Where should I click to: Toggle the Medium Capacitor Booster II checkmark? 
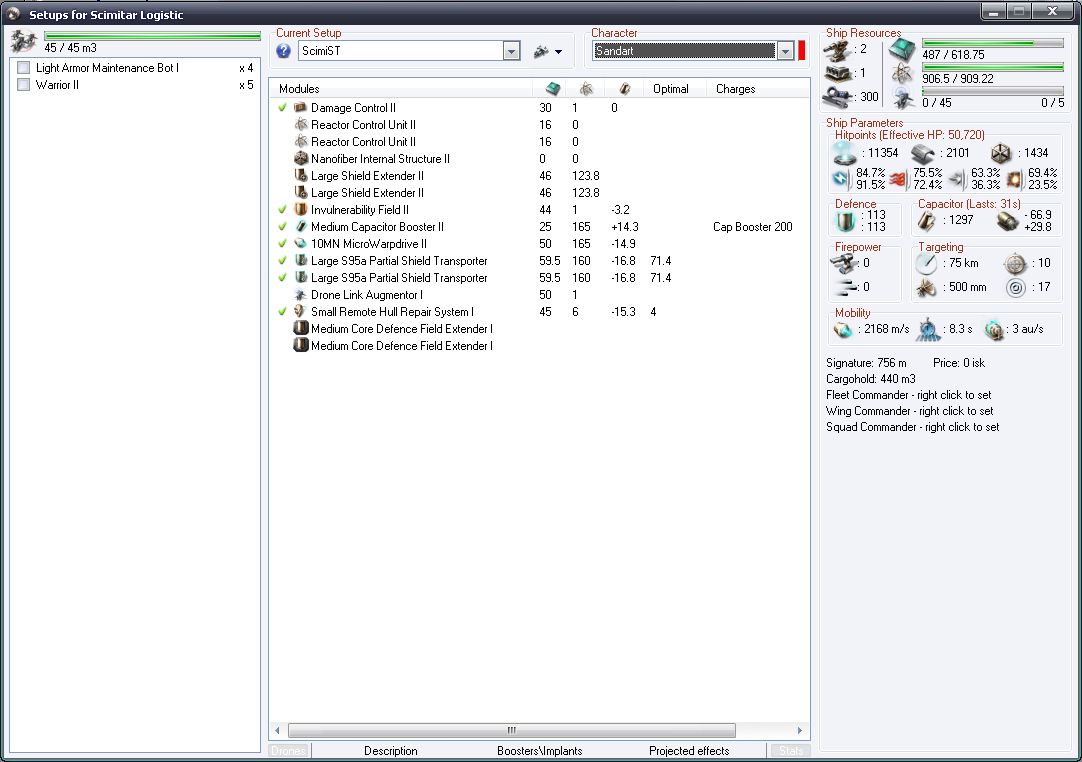pyautogui.click(x=282, y=226)
